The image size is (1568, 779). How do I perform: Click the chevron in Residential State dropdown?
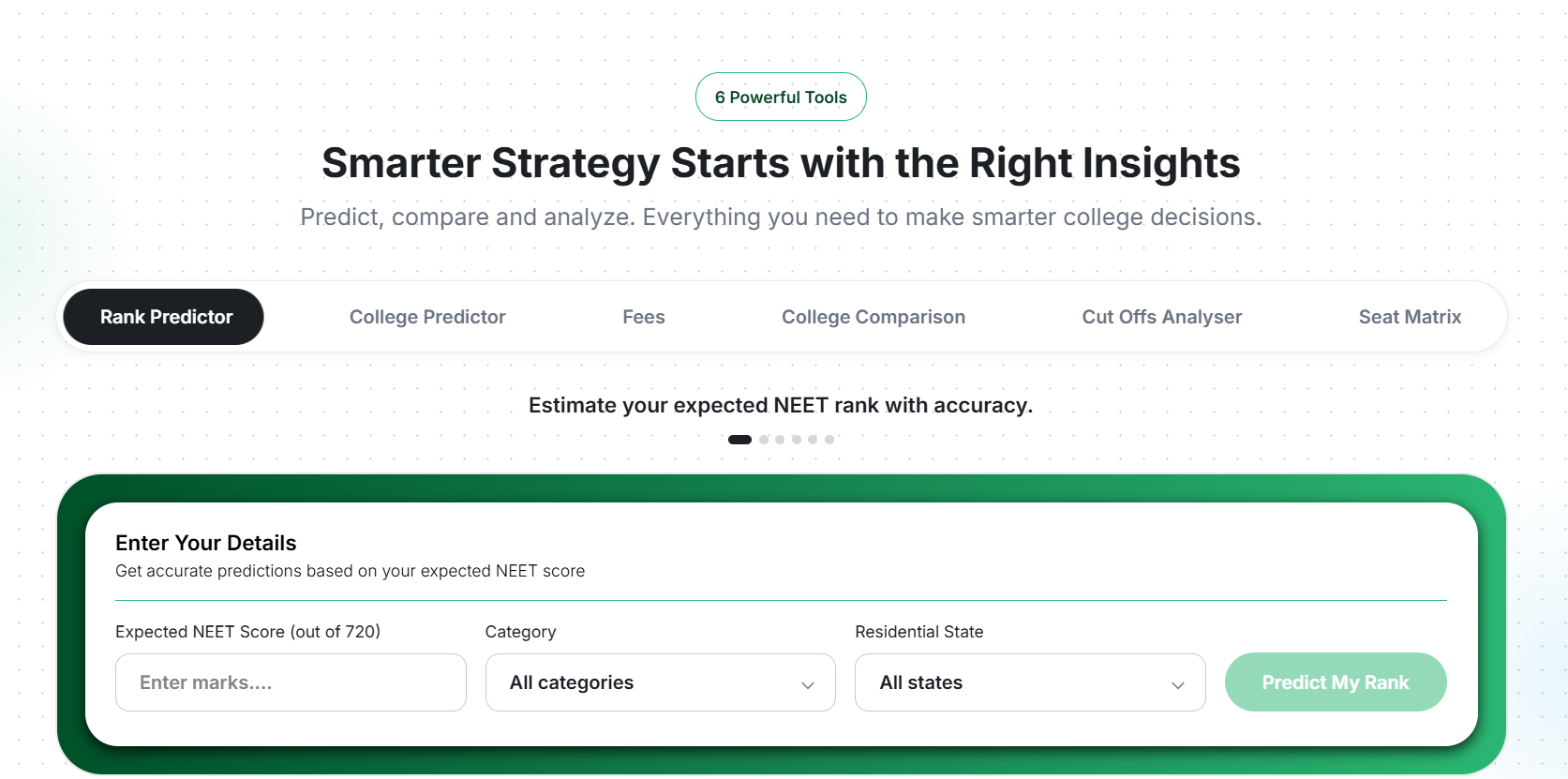point(1178,685)
